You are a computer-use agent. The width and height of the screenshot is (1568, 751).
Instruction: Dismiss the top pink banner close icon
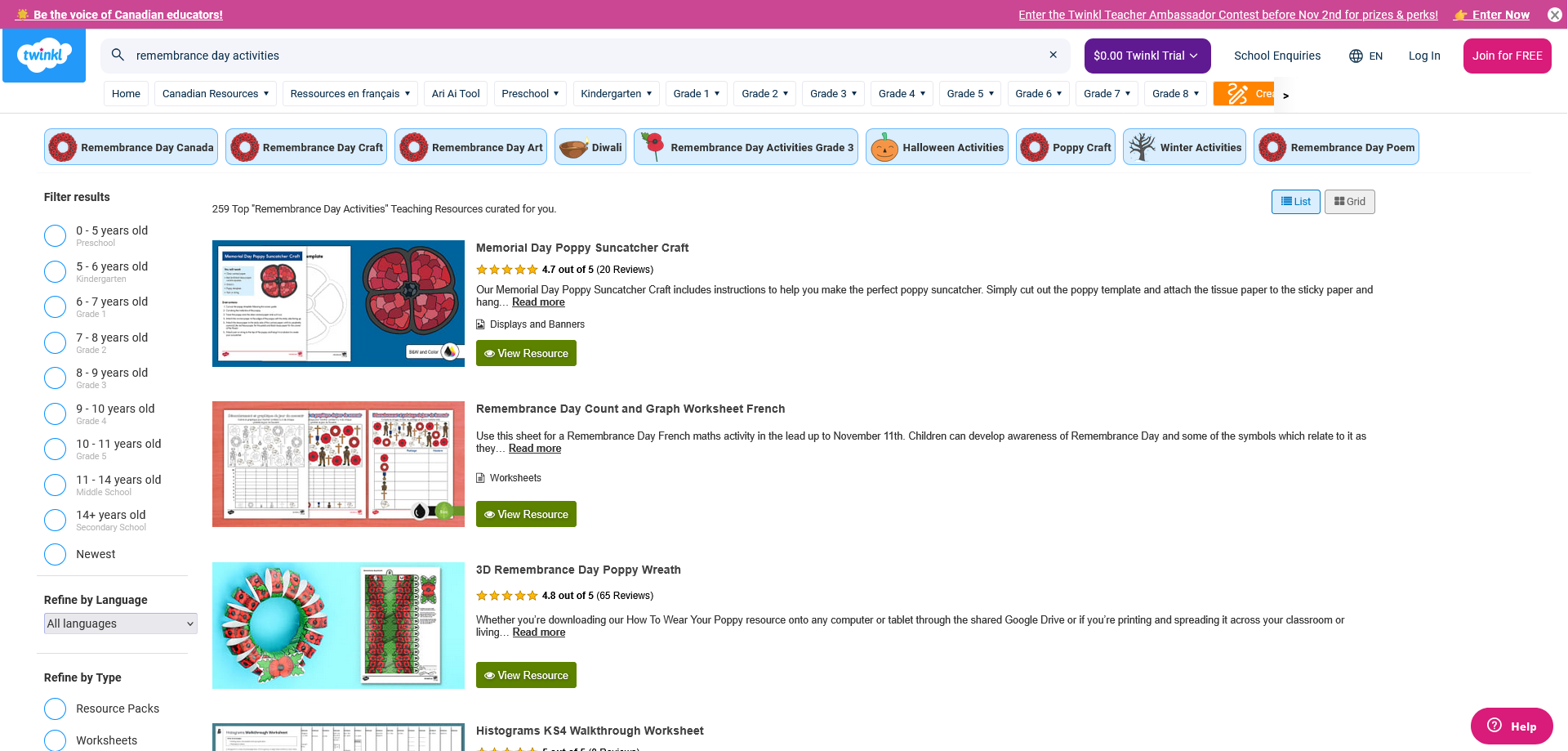tap(1555, 15)
